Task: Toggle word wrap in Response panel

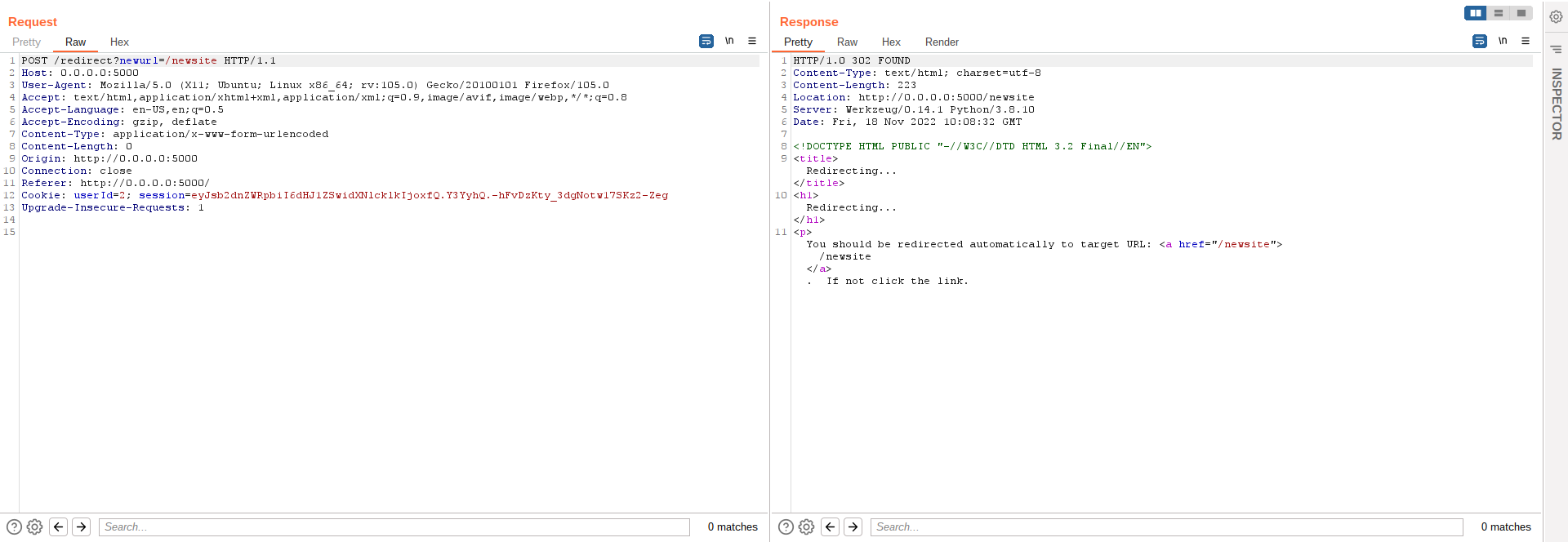Action: pos(1480,41)
